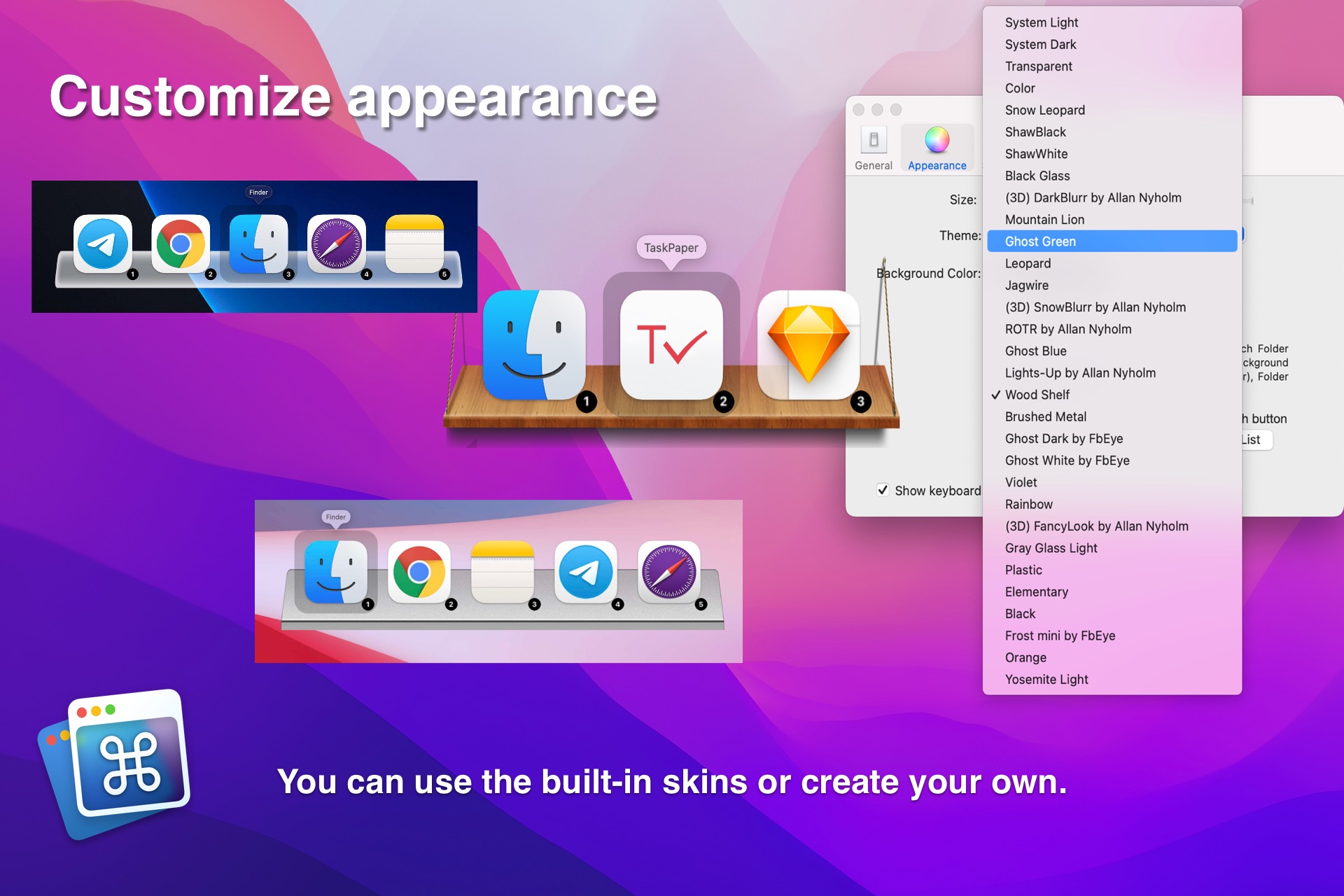
Task: Choose ROTR by Allan Nyholm
Action: click(1112, 329)
